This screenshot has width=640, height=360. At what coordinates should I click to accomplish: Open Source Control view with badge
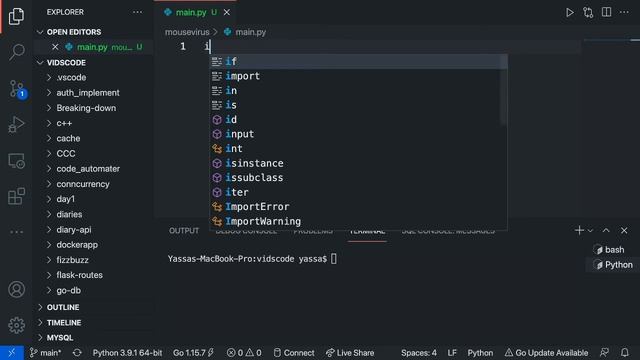click(17, 89)
